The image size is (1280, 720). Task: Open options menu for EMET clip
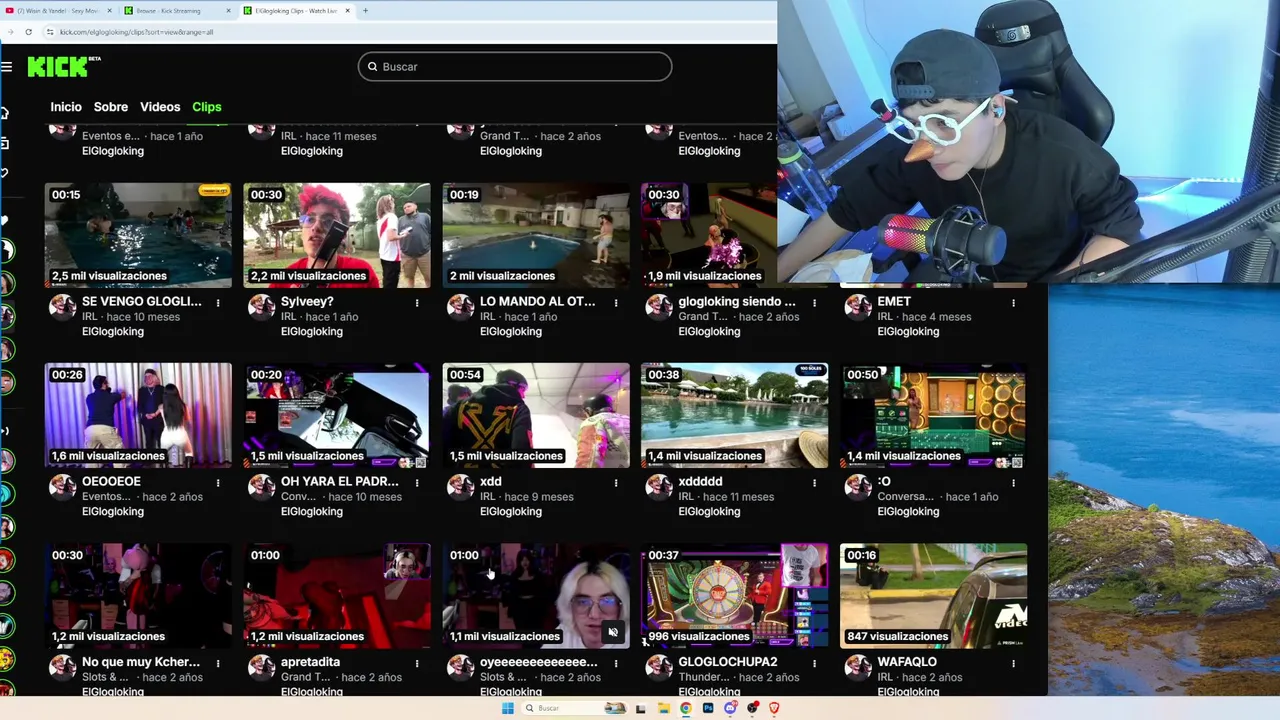[1013, 302]
